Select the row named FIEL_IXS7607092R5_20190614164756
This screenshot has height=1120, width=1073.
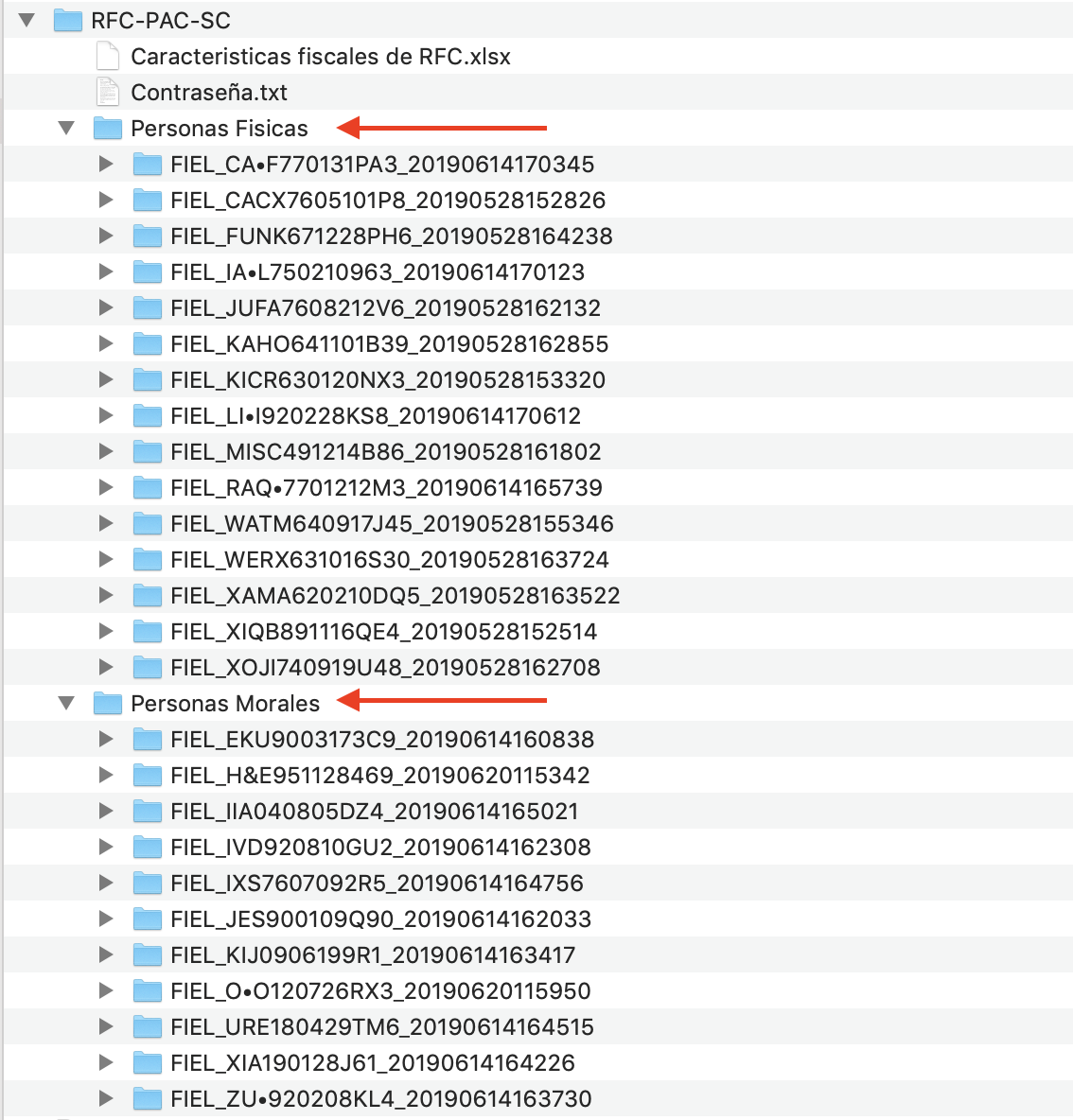[538, 883]
